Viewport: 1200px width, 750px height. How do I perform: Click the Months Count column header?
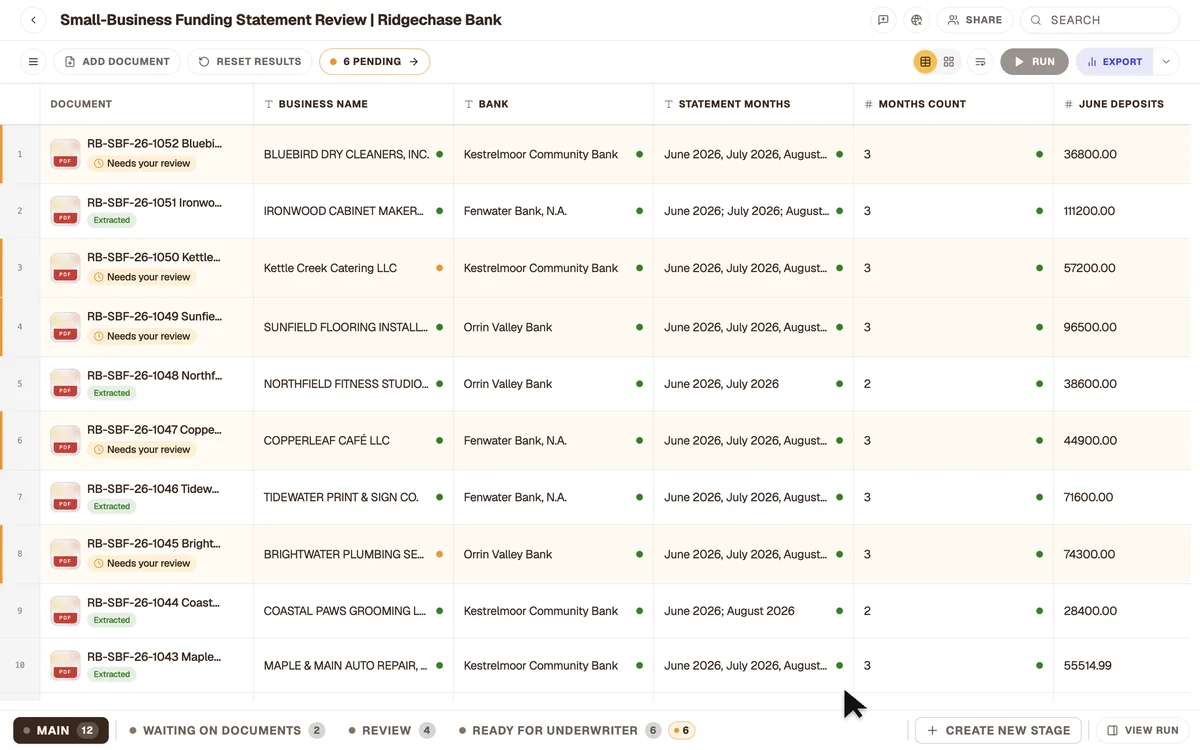point(953,104)
